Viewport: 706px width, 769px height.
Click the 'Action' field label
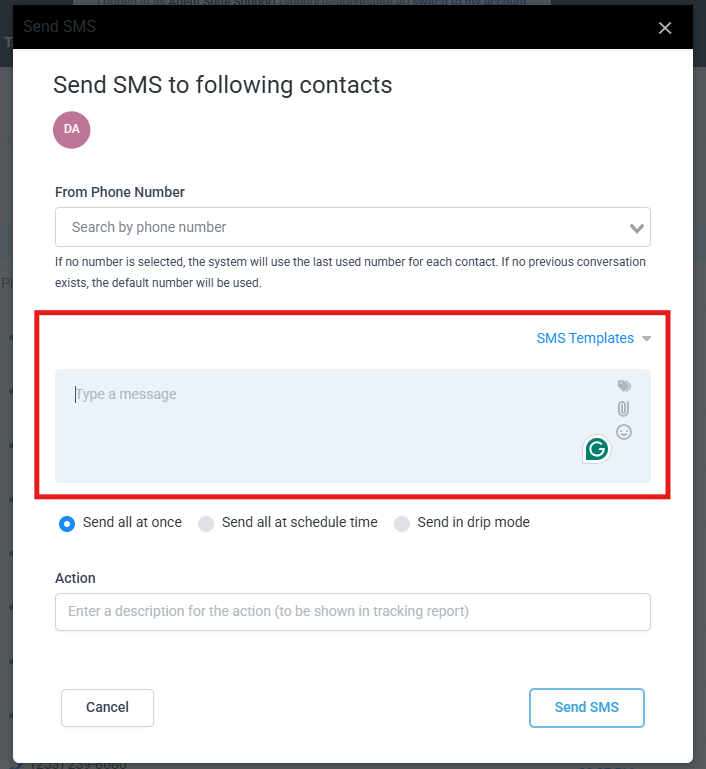75,578
